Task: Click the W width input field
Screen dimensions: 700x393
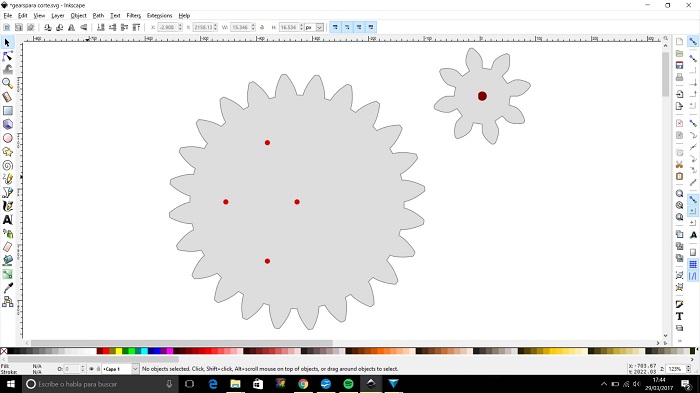Action: pyautogui.click(x=240, y=27)
